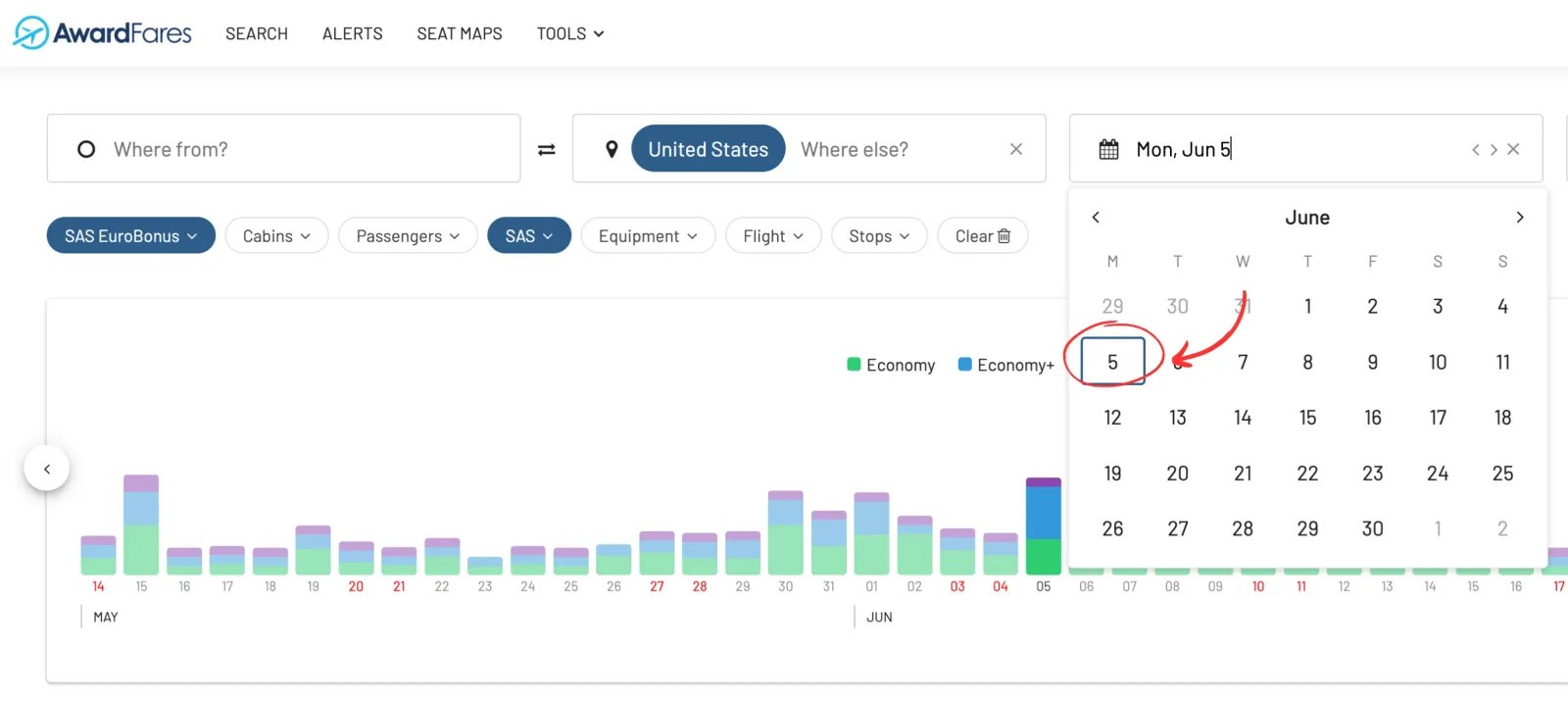Pick June 22 in calendar
The image size is (1568, 702).
[x=1307, y=474]
